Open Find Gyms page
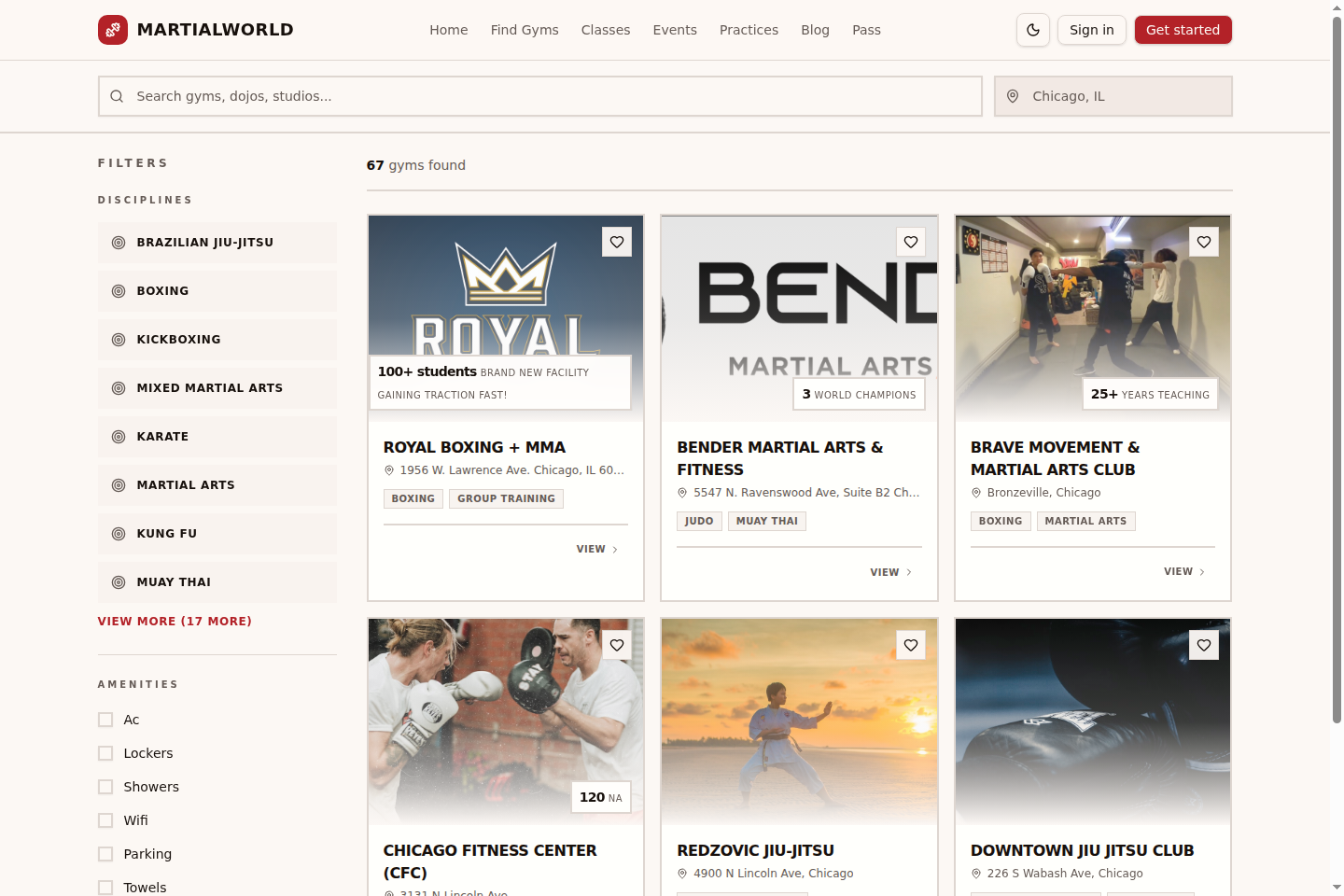 pyautogui.click(x=525, y=30)
